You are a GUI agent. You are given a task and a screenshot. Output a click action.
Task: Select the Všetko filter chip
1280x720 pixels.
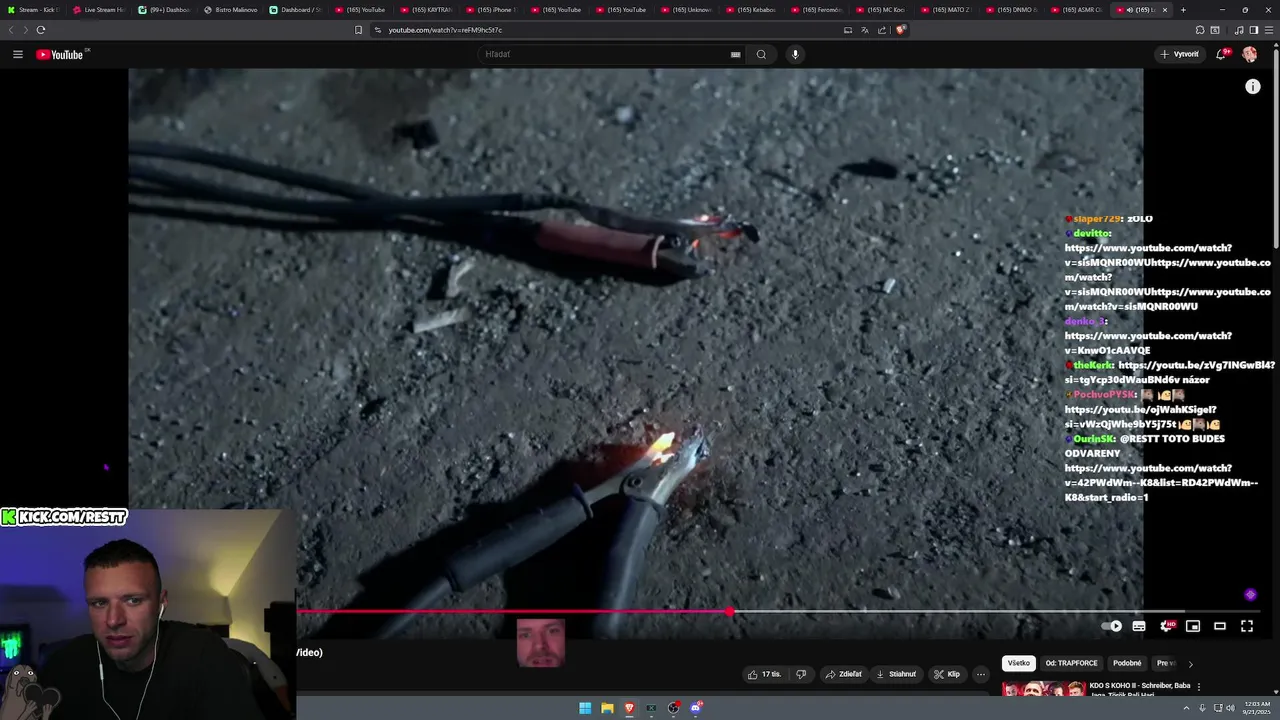(x=1018, y=663)
